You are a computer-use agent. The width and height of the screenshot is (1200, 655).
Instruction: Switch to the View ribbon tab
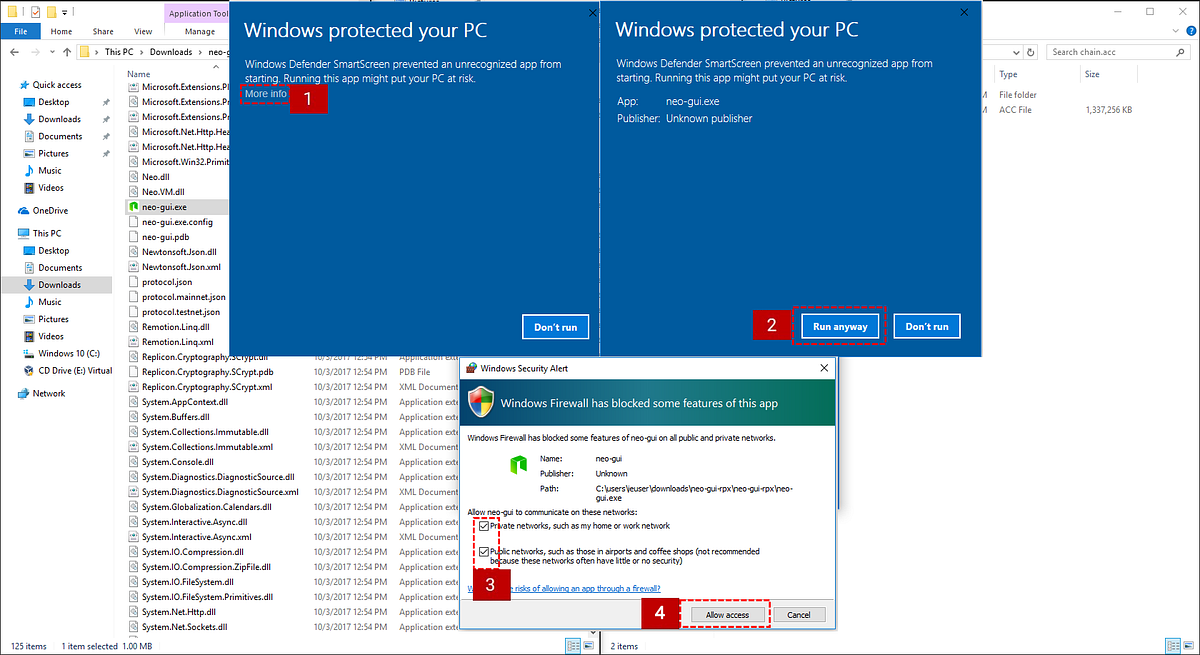(x=143, y=31)
